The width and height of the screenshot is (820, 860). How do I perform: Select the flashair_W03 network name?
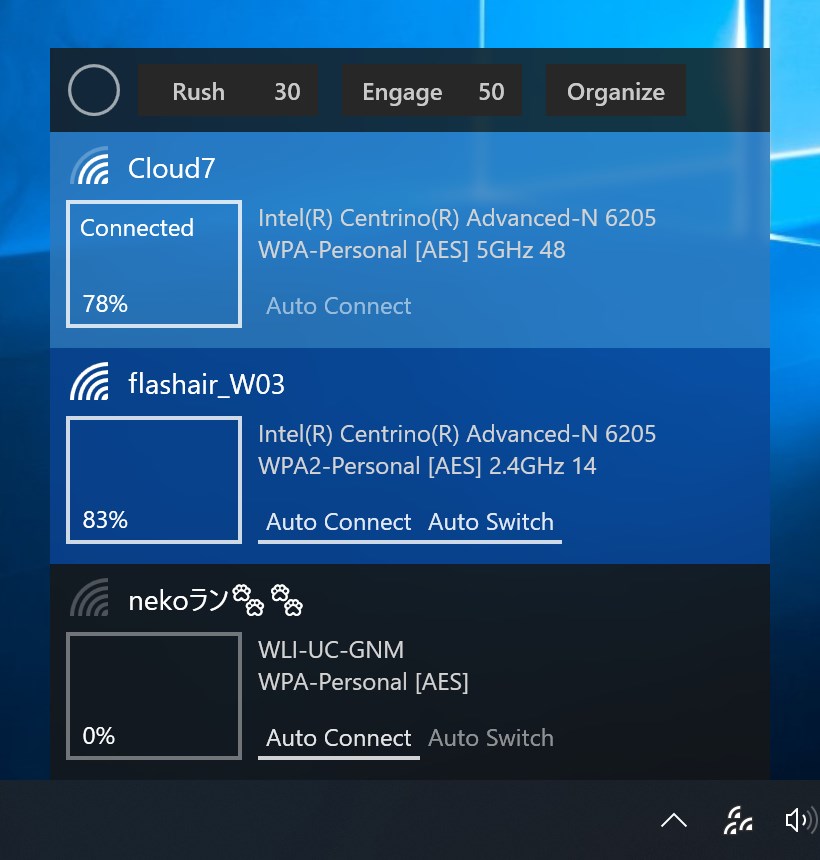point(206,384)
